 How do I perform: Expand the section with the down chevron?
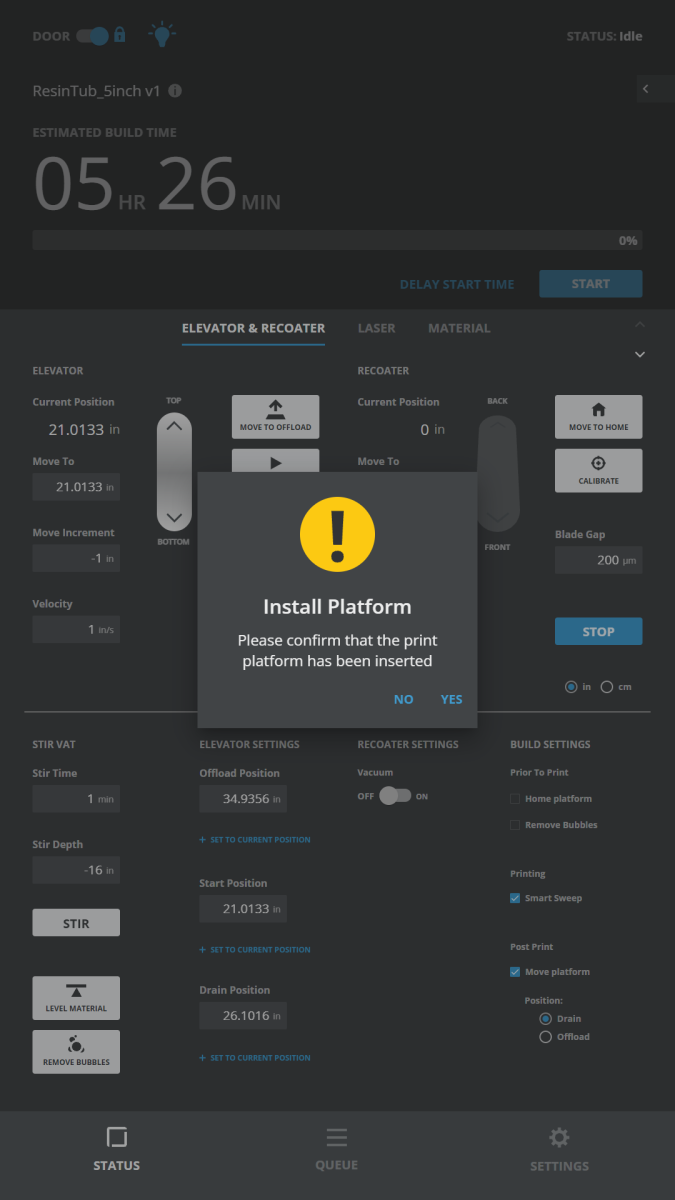640,354
